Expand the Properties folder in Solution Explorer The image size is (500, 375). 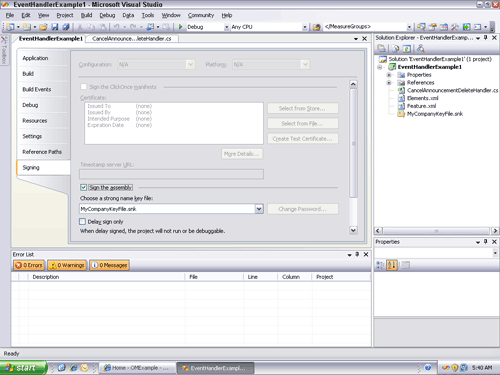[x=389, y=75]
